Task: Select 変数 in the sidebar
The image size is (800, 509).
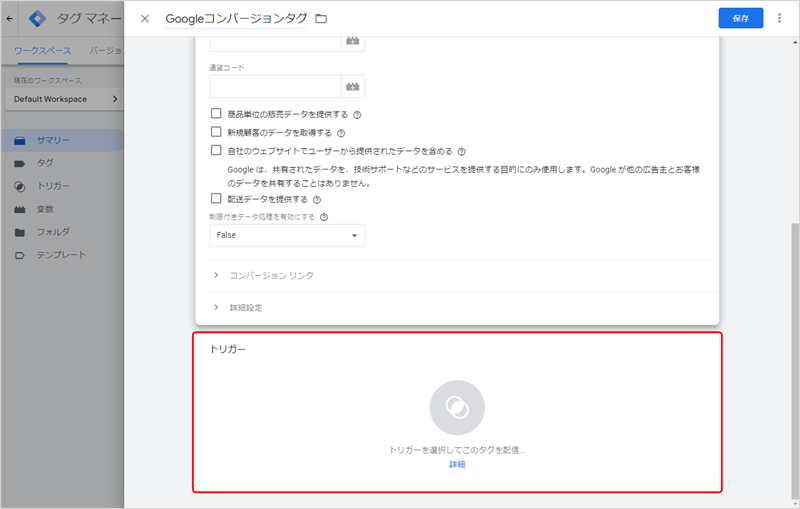Action: click(62, 209)
